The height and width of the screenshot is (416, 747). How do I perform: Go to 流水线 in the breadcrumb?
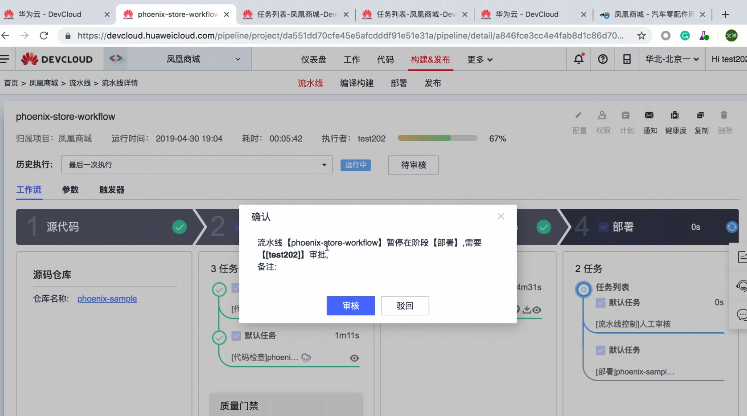point(80,83)
